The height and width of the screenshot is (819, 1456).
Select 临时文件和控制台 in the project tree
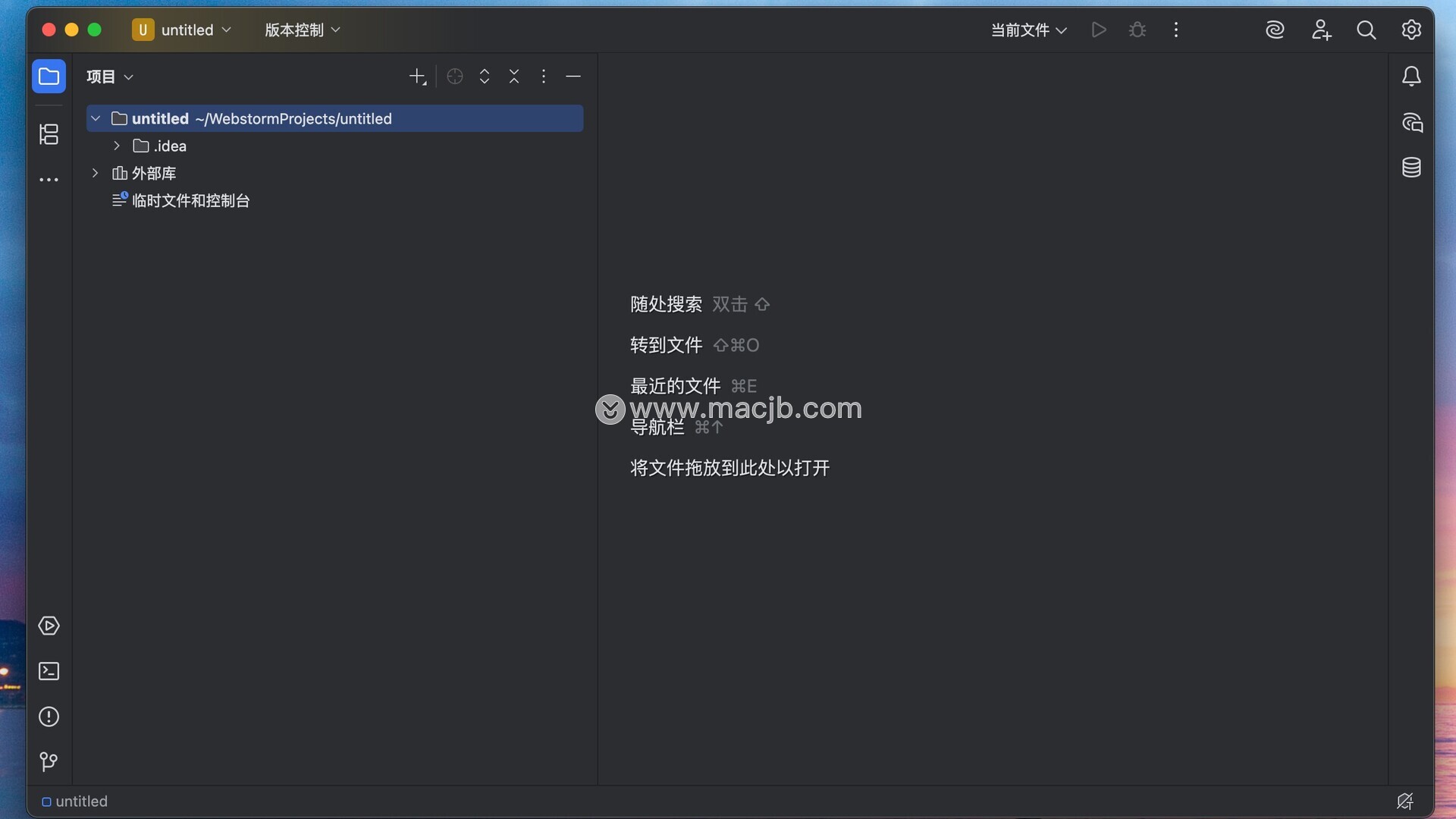[190, 200]
